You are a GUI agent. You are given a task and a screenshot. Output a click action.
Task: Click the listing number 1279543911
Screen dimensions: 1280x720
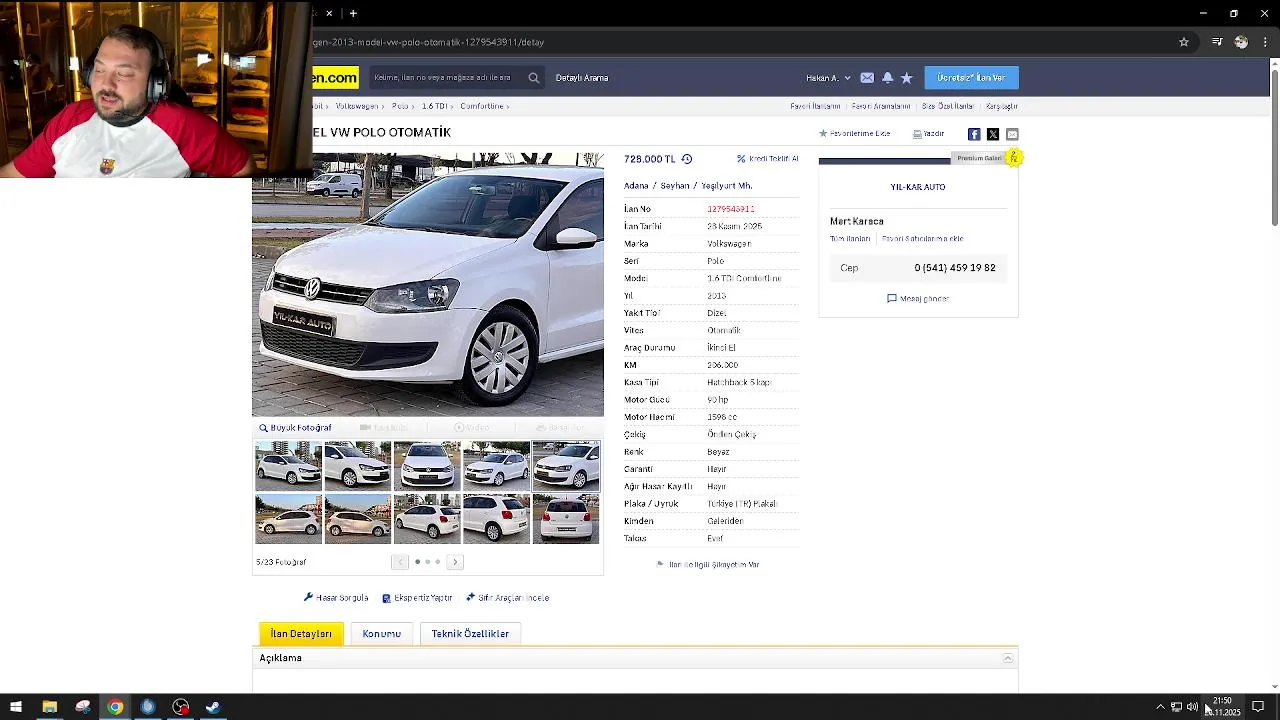point(731,209)
